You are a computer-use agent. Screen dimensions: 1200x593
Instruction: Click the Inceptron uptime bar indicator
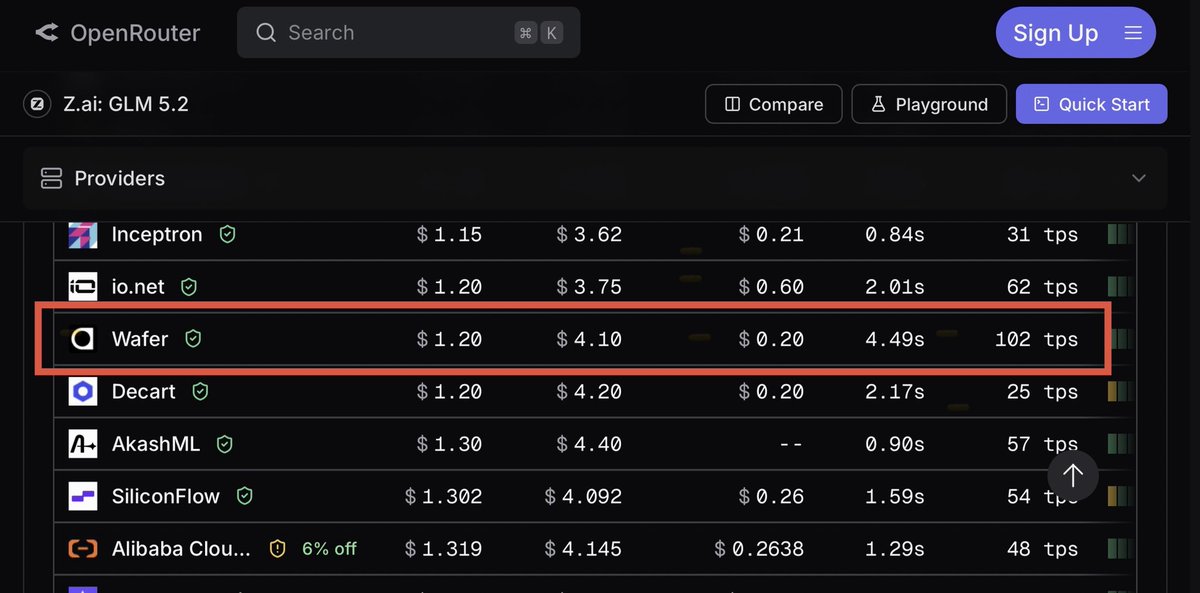(x=1120, y=235)
